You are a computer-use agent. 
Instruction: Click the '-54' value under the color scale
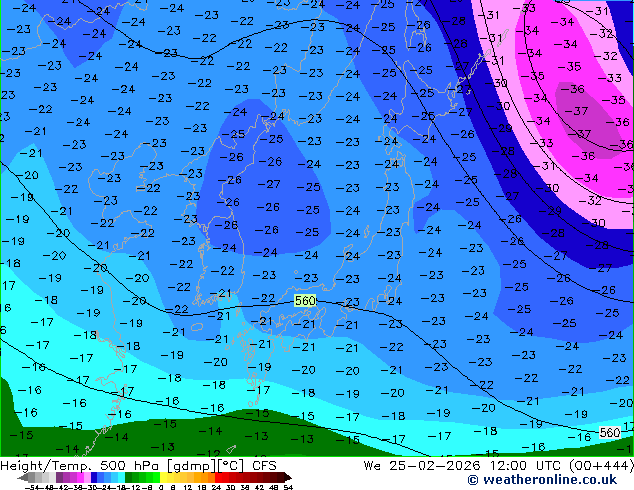(32, 488)
